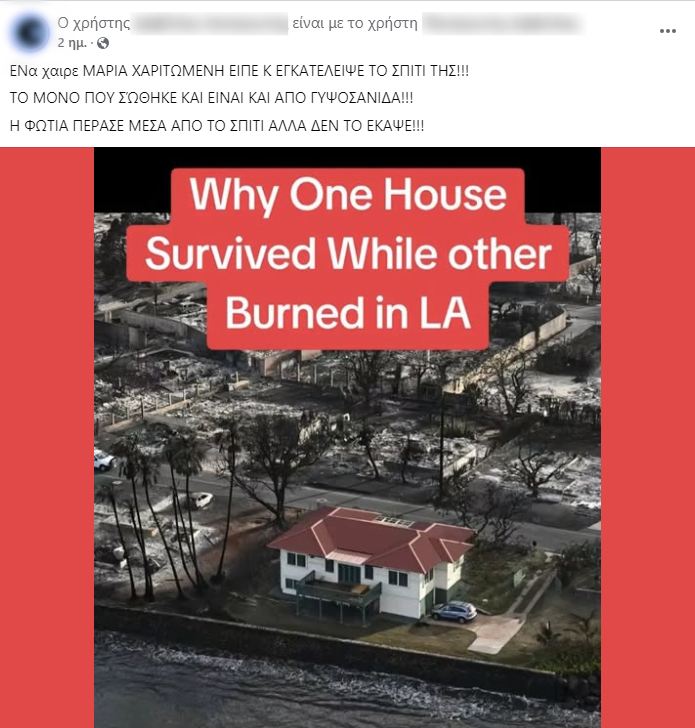Screen dimensions: 695x728
Task: Click the white vehicle at photo's left edge
Action: pyautogui.click(x=103, y=459)
